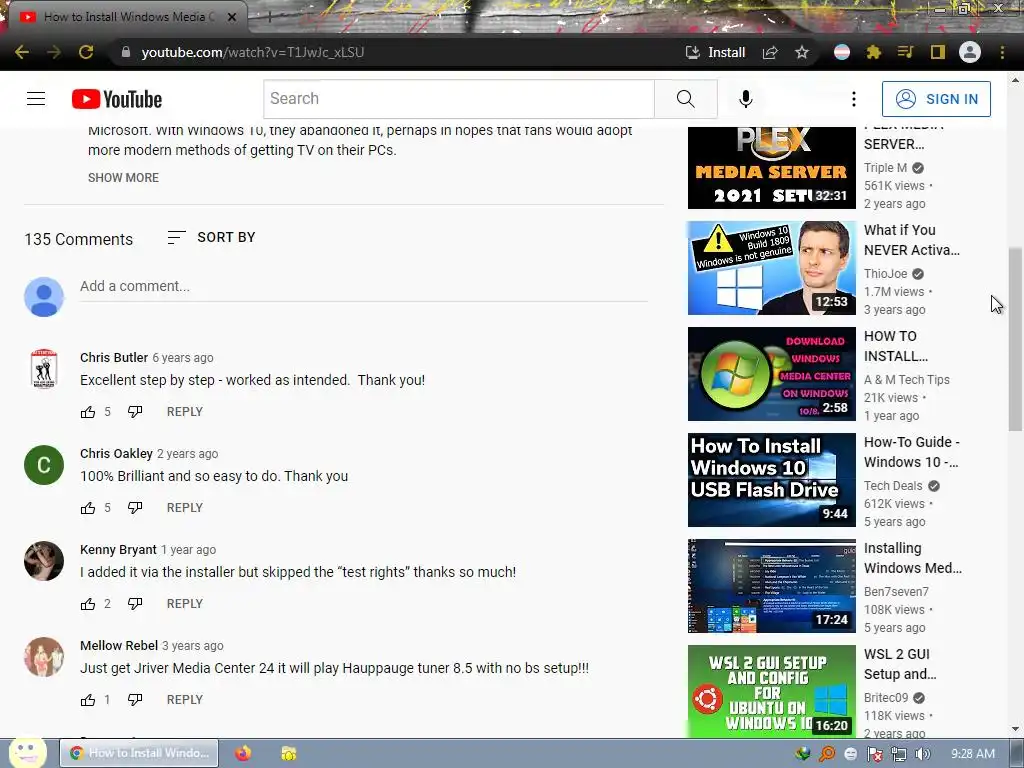The image size is (1024, 768).
Task: Click the ThioJoe channel name
Action: pyautogui.click(x=886, y=274)
